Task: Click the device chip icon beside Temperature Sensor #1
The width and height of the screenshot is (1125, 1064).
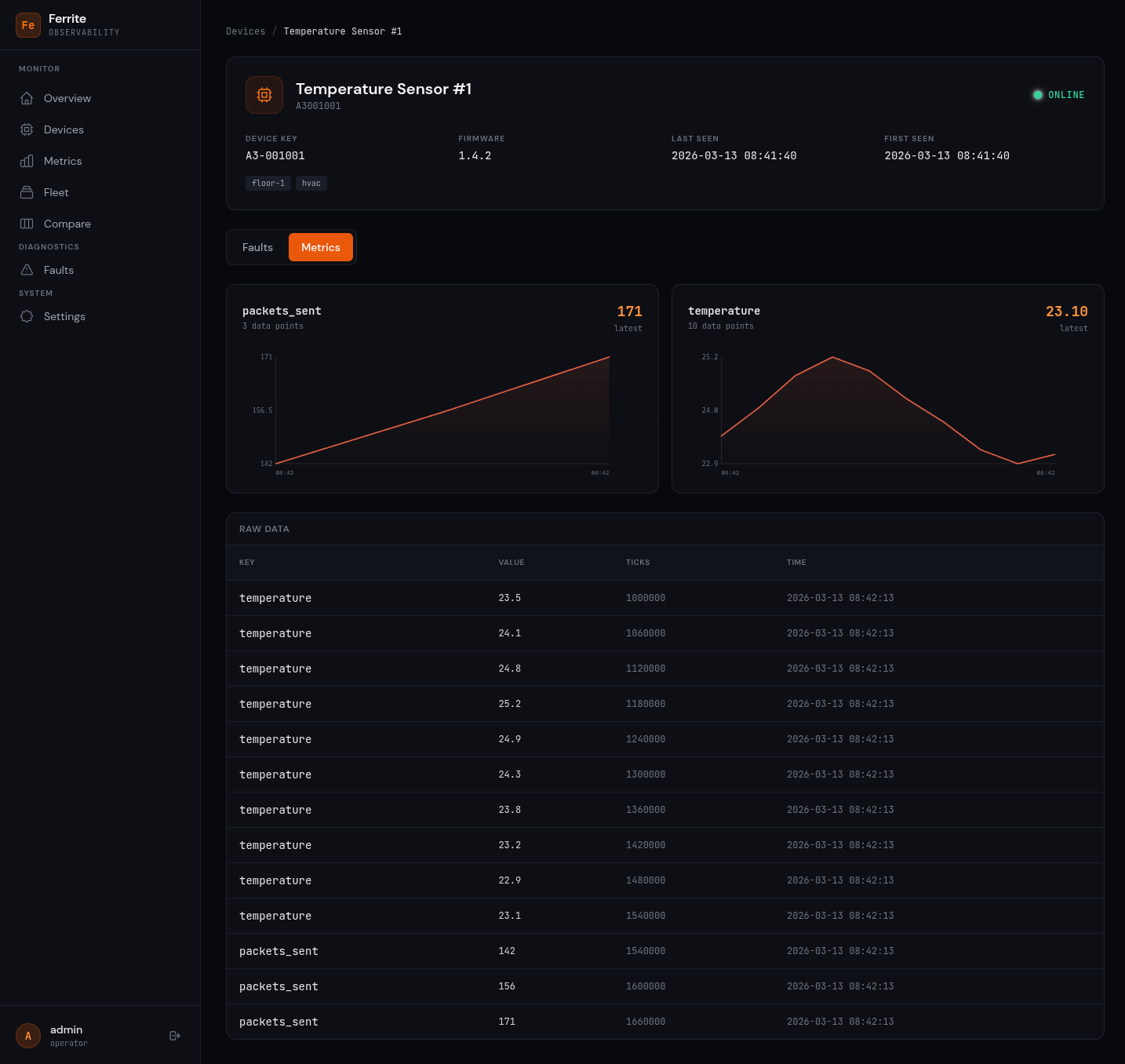Action: 264,95
